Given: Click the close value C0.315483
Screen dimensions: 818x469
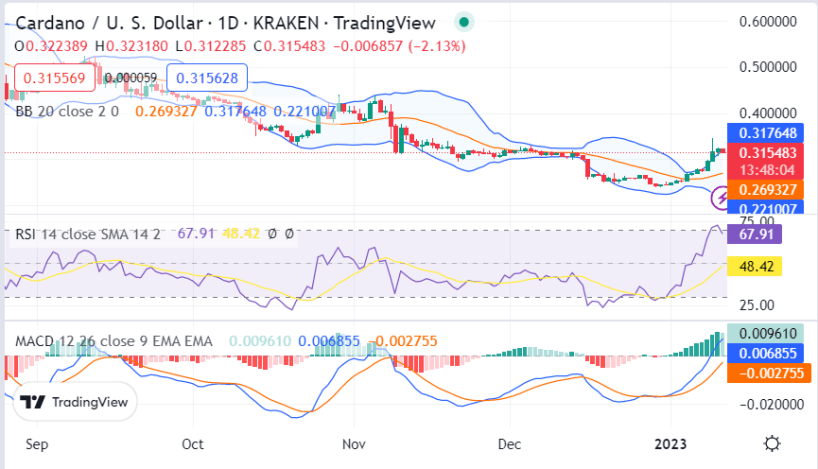Looking at the screenshot, I should coord(290,46).
